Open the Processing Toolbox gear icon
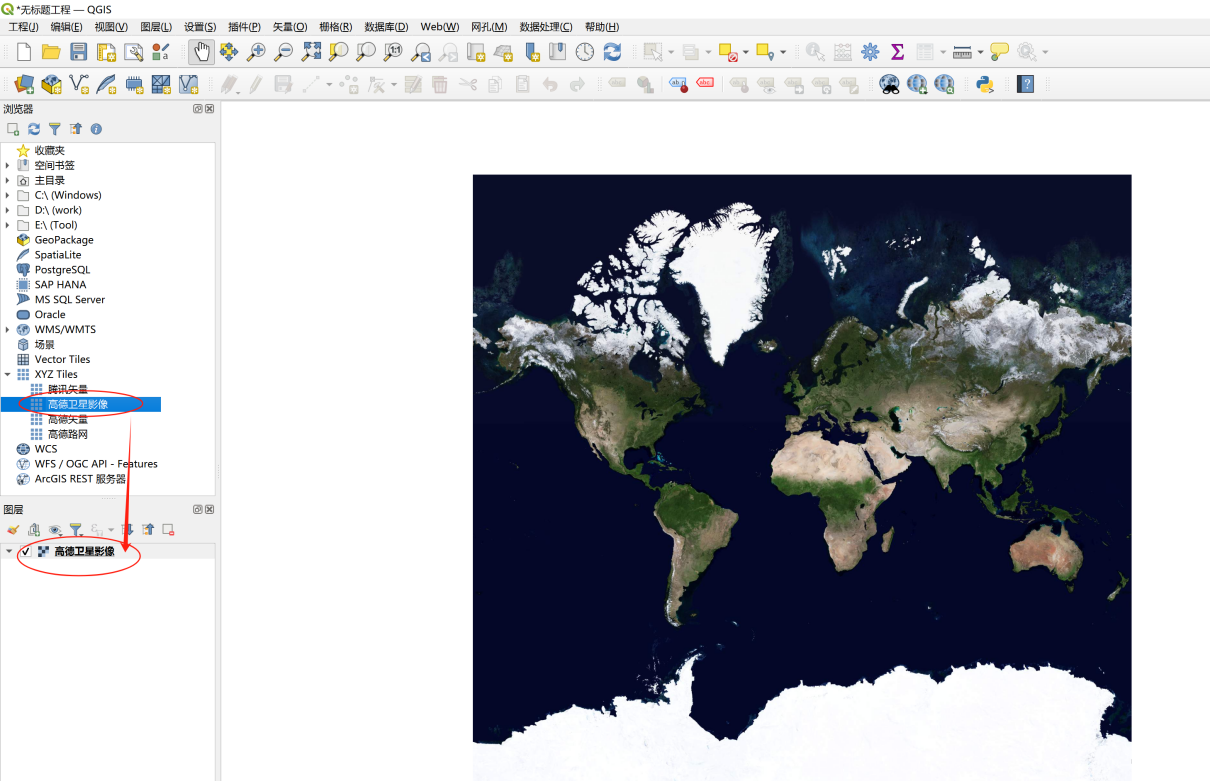The width and height of the screenshot is (1210, 781). 870,52
